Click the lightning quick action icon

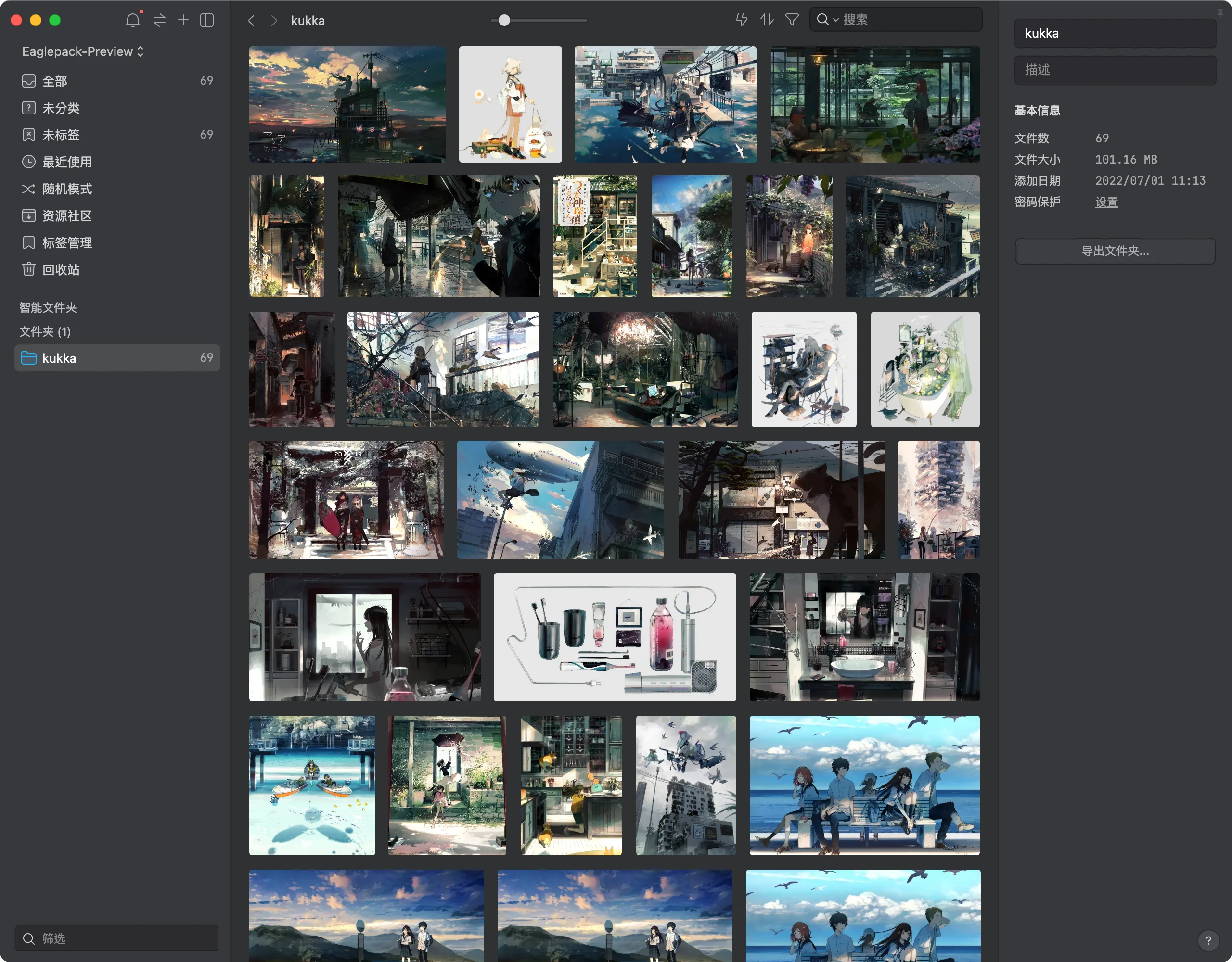742,20
